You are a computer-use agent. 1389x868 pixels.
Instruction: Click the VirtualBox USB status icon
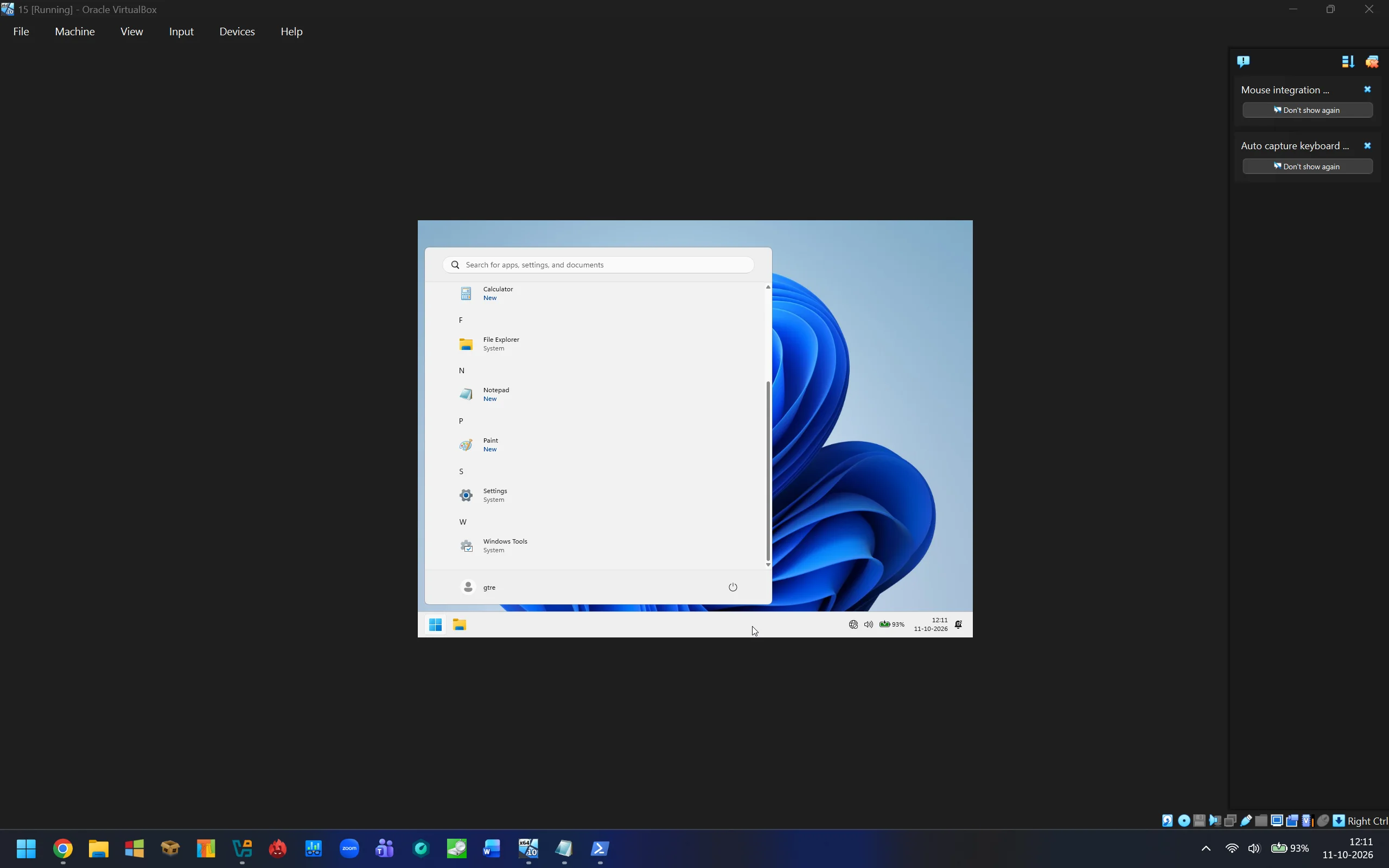tap(1246, 821)
